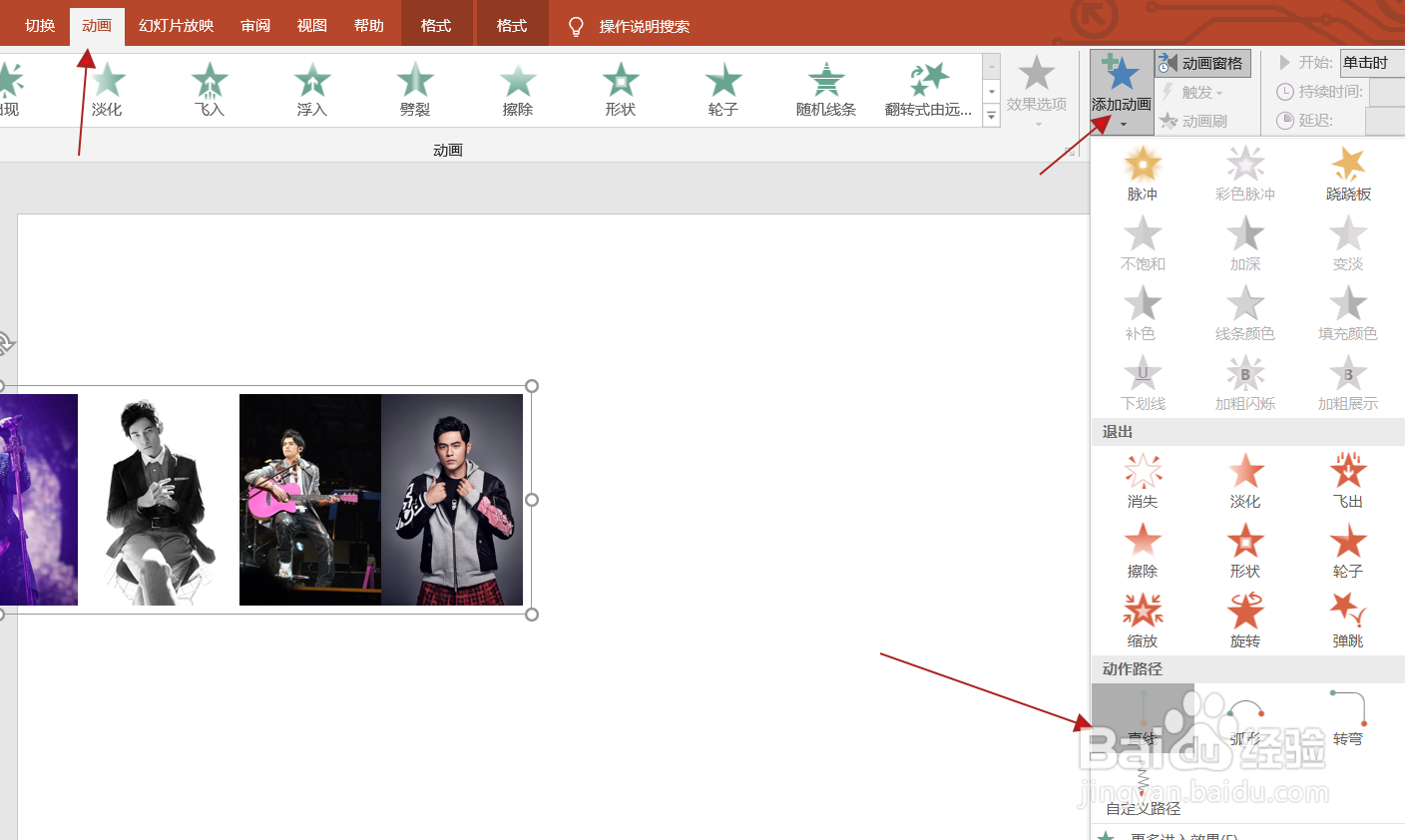Select the 转弯 turn motion path
This screenshot has height=840, width=1405.
point(1348,718)
